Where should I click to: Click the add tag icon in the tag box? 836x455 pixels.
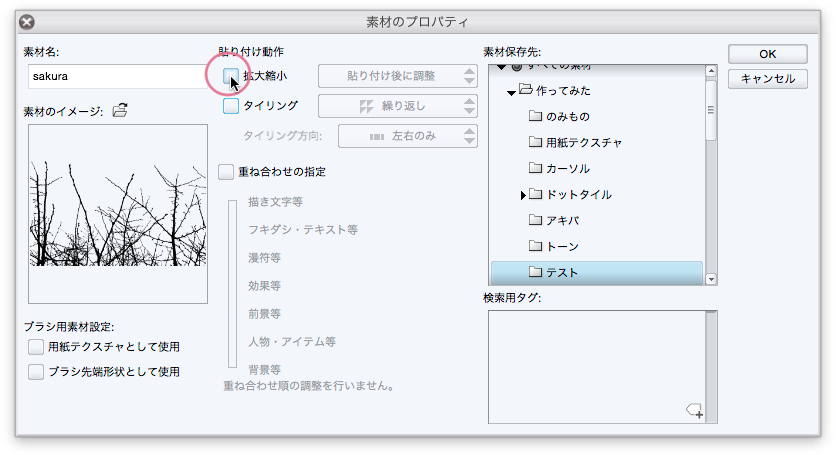pyautogui.click(x=694, y=410)
